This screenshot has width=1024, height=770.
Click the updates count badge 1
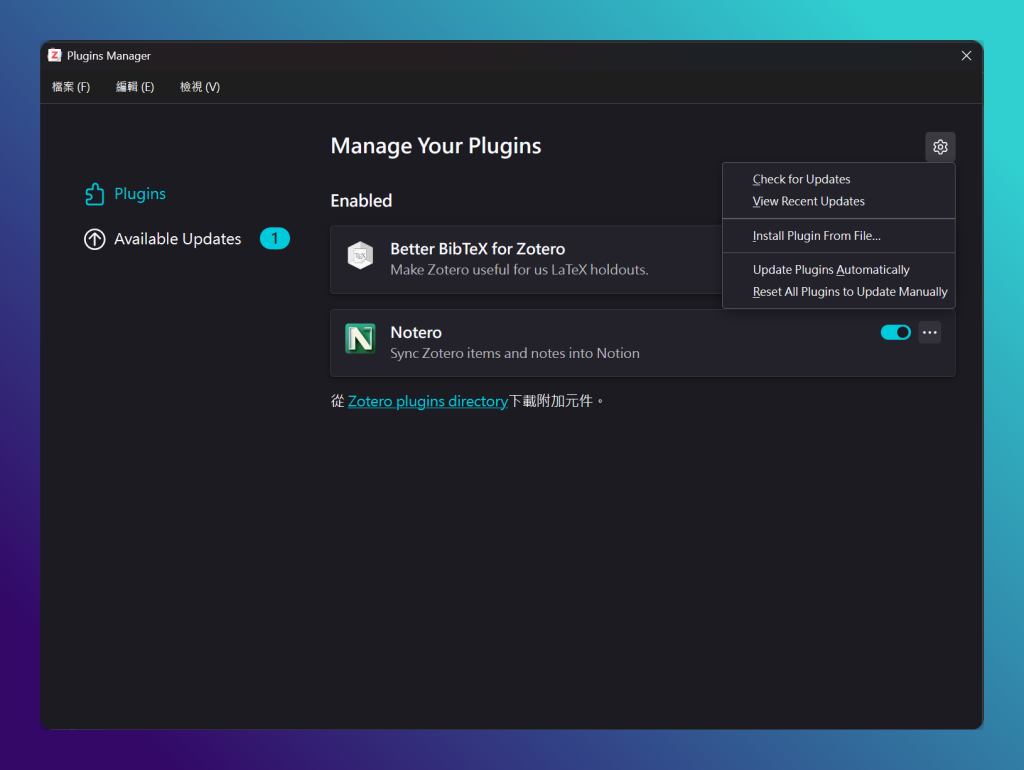point(274,238)
